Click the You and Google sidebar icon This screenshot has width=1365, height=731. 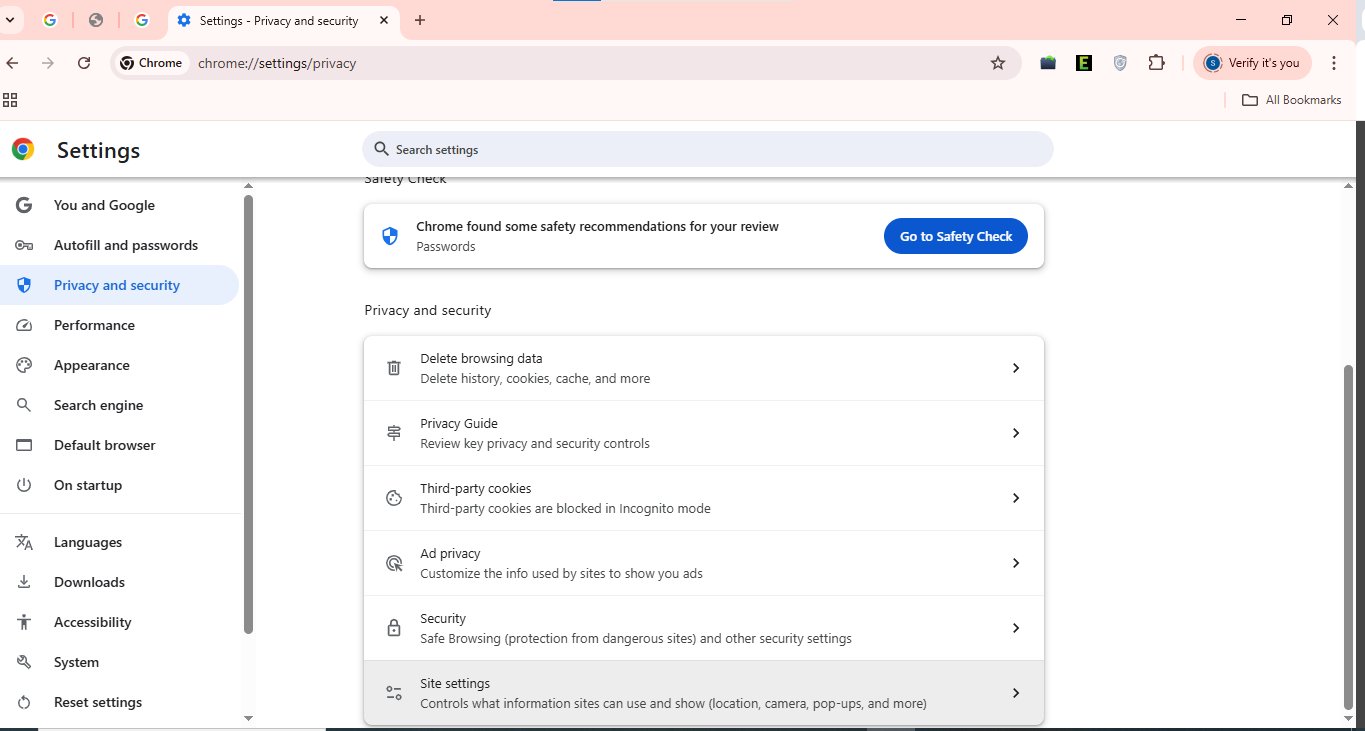[24, 205]
